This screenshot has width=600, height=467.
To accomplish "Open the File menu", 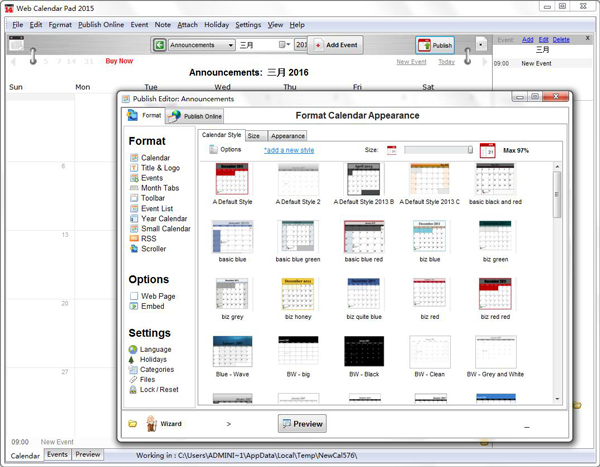I will [x=18, y=25].
